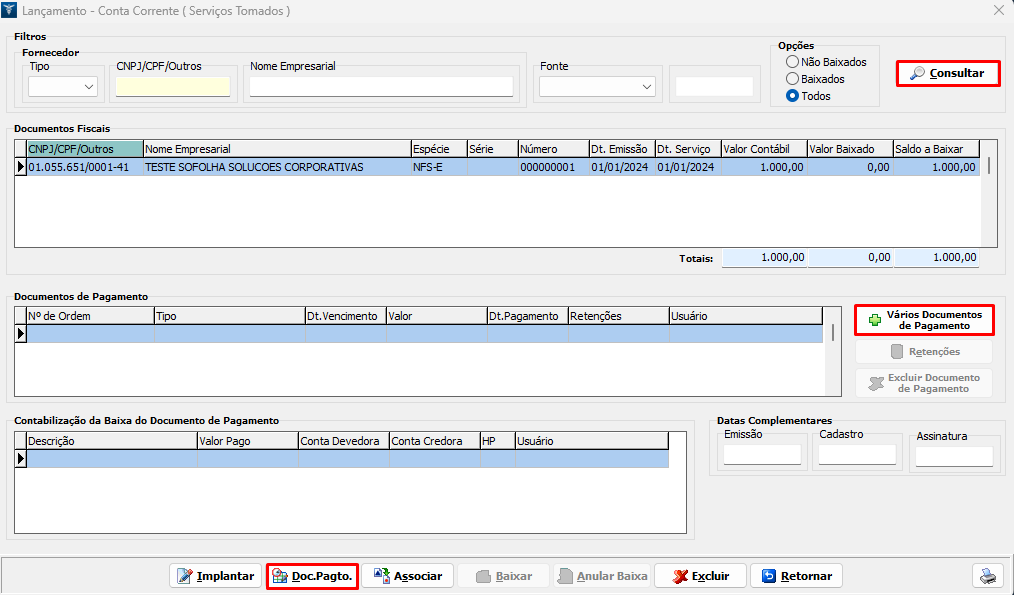Sort by Nome Empresarial column header
This screenshot has height=595, width=1014.
276,149
